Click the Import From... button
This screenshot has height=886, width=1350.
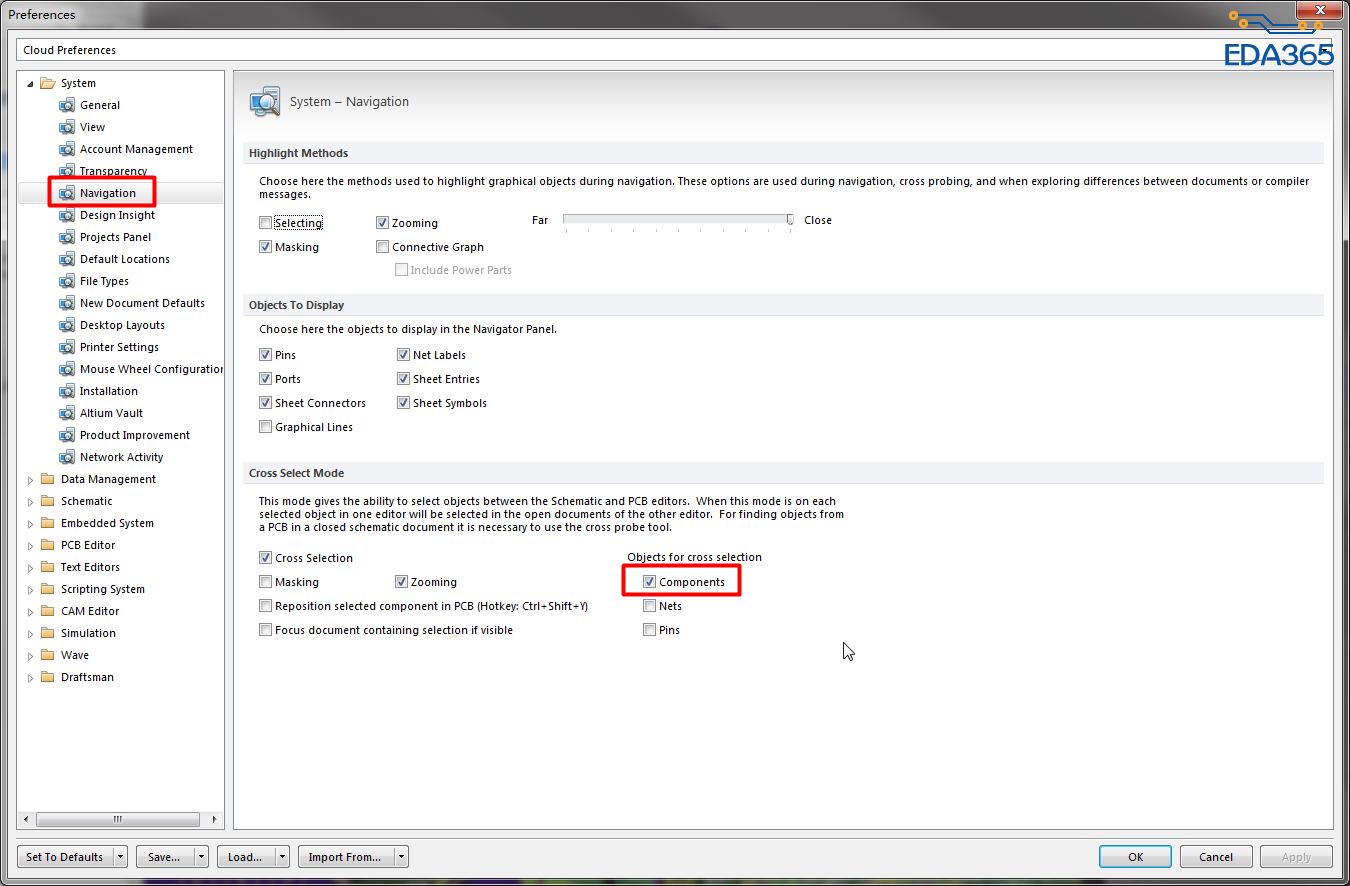346,857
